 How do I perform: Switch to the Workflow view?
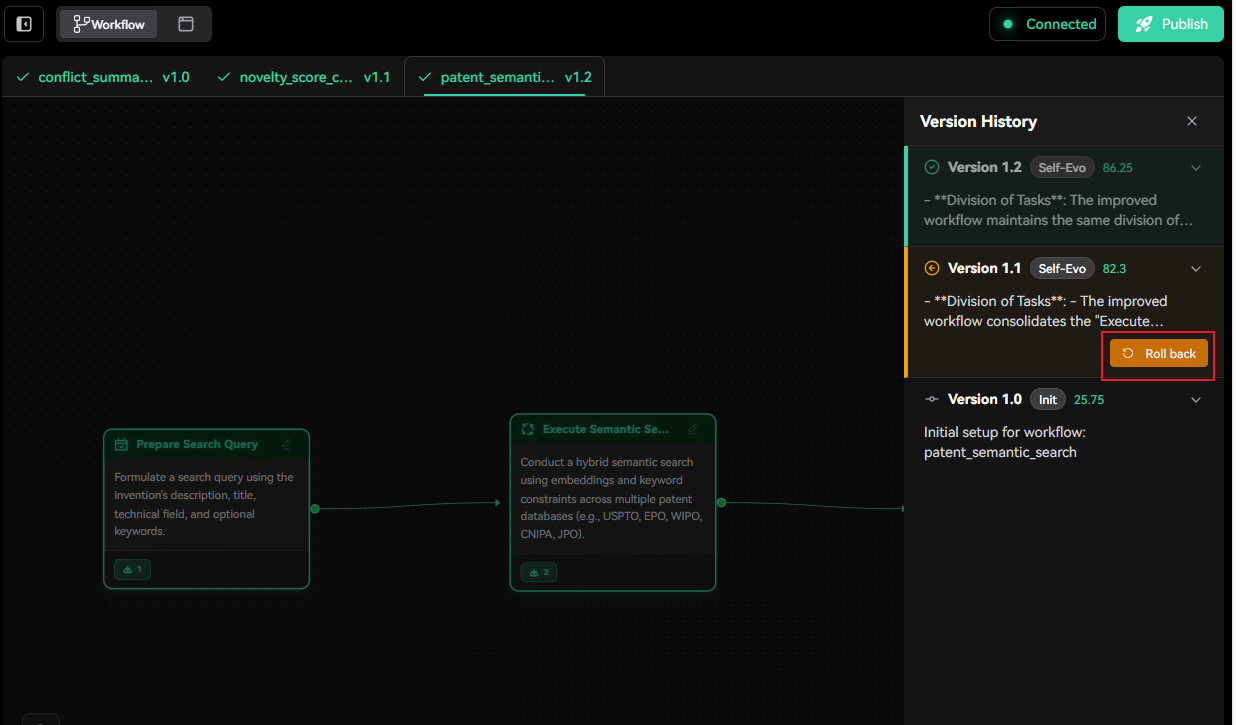108,24
